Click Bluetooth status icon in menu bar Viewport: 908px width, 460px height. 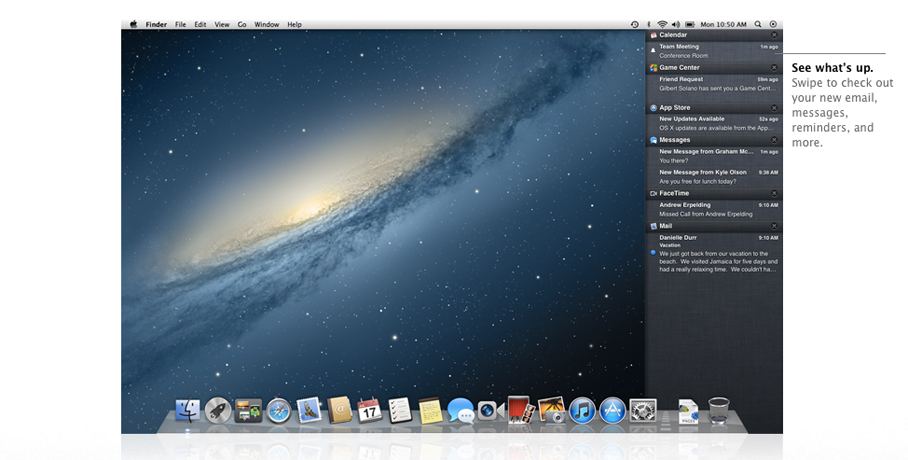click(649, 24)
